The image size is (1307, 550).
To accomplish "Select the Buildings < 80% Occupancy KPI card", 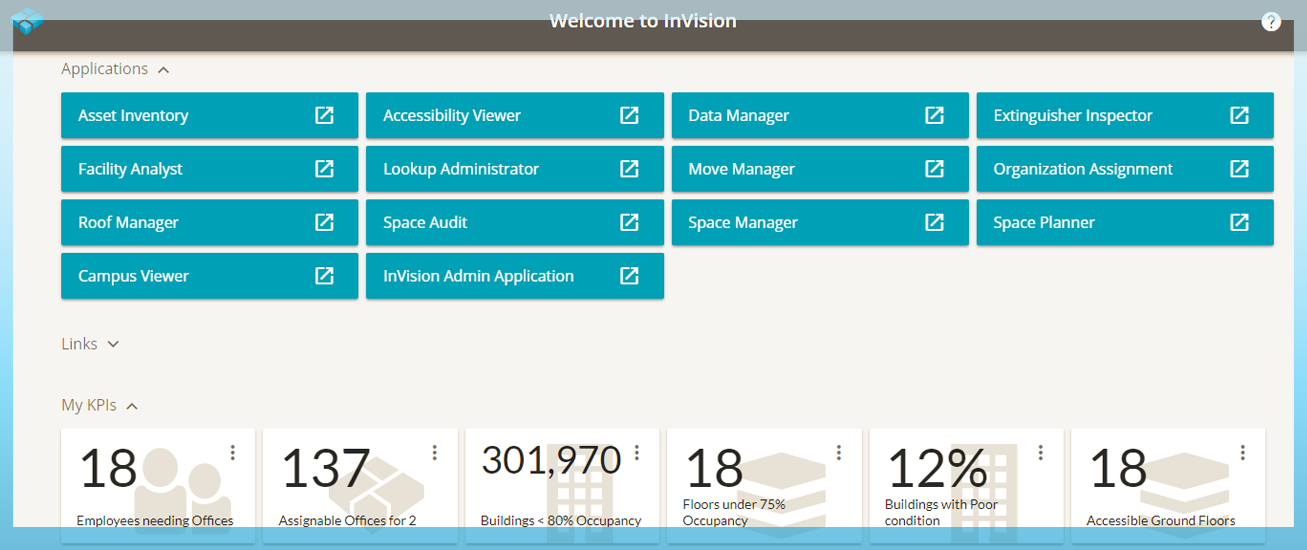I will coord(562,487).
